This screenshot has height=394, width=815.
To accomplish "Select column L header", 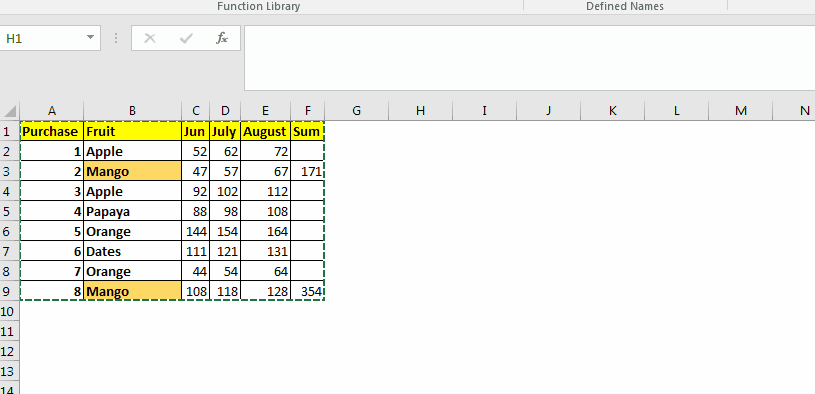I will pos(676,111).
